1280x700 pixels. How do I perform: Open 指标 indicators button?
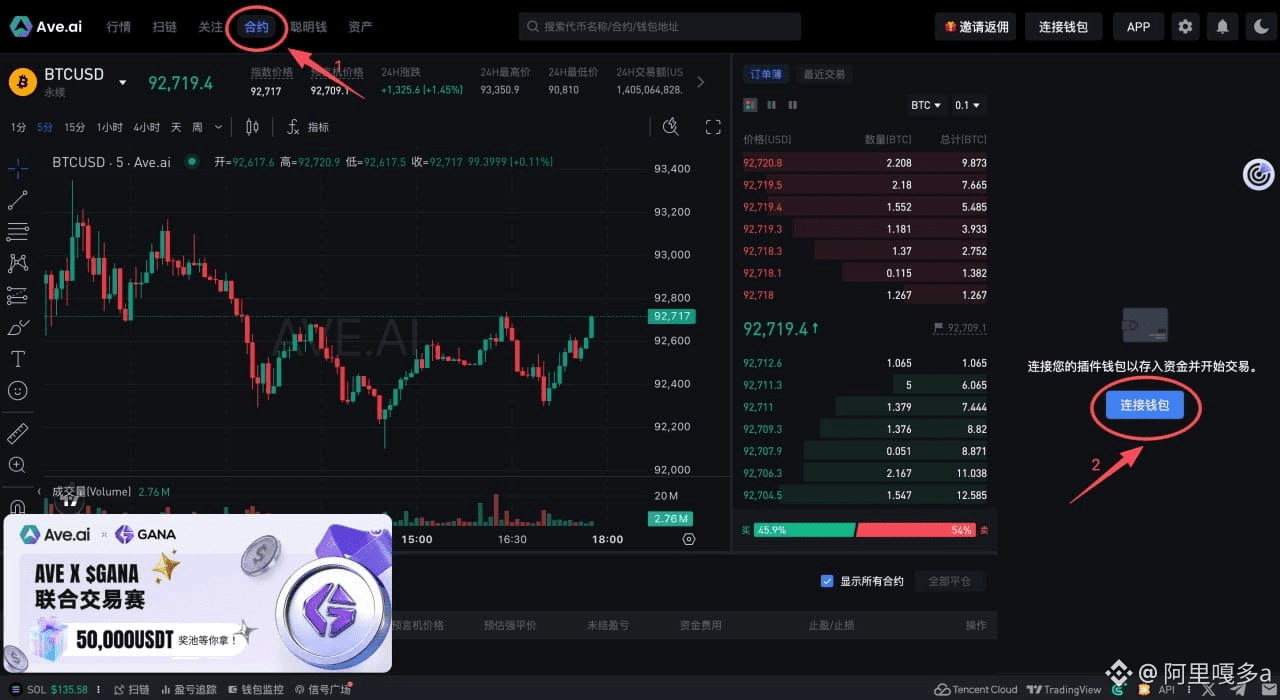coord(318,127)
